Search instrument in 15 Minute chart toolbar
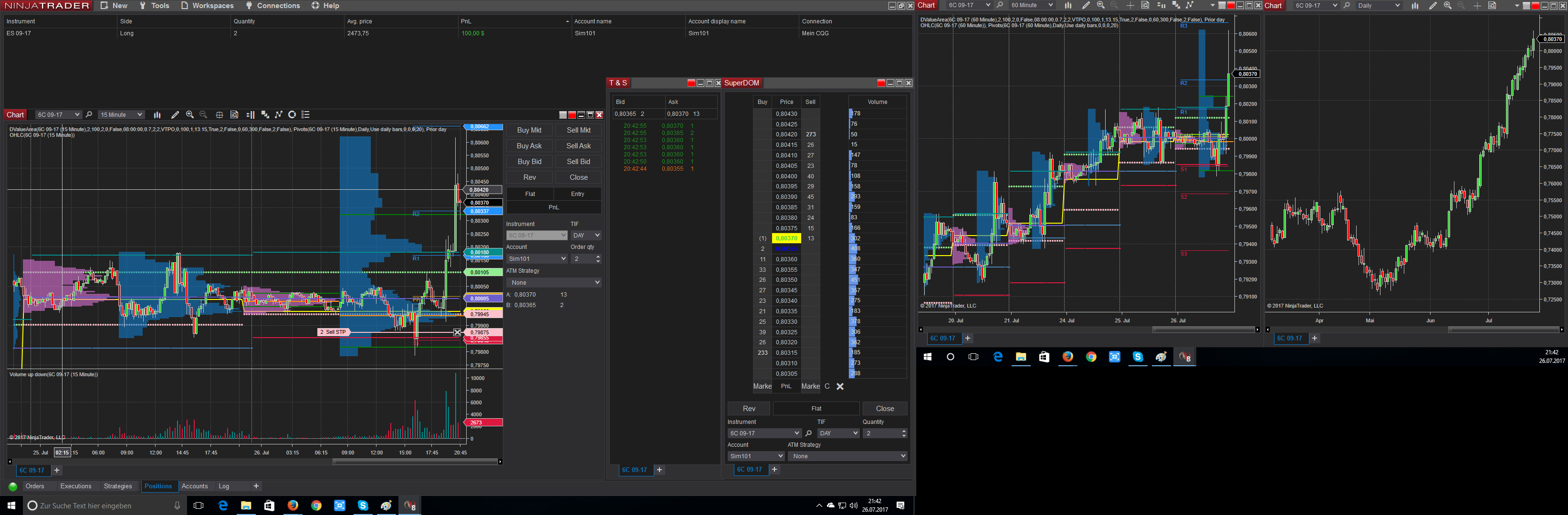 point(89,115)
